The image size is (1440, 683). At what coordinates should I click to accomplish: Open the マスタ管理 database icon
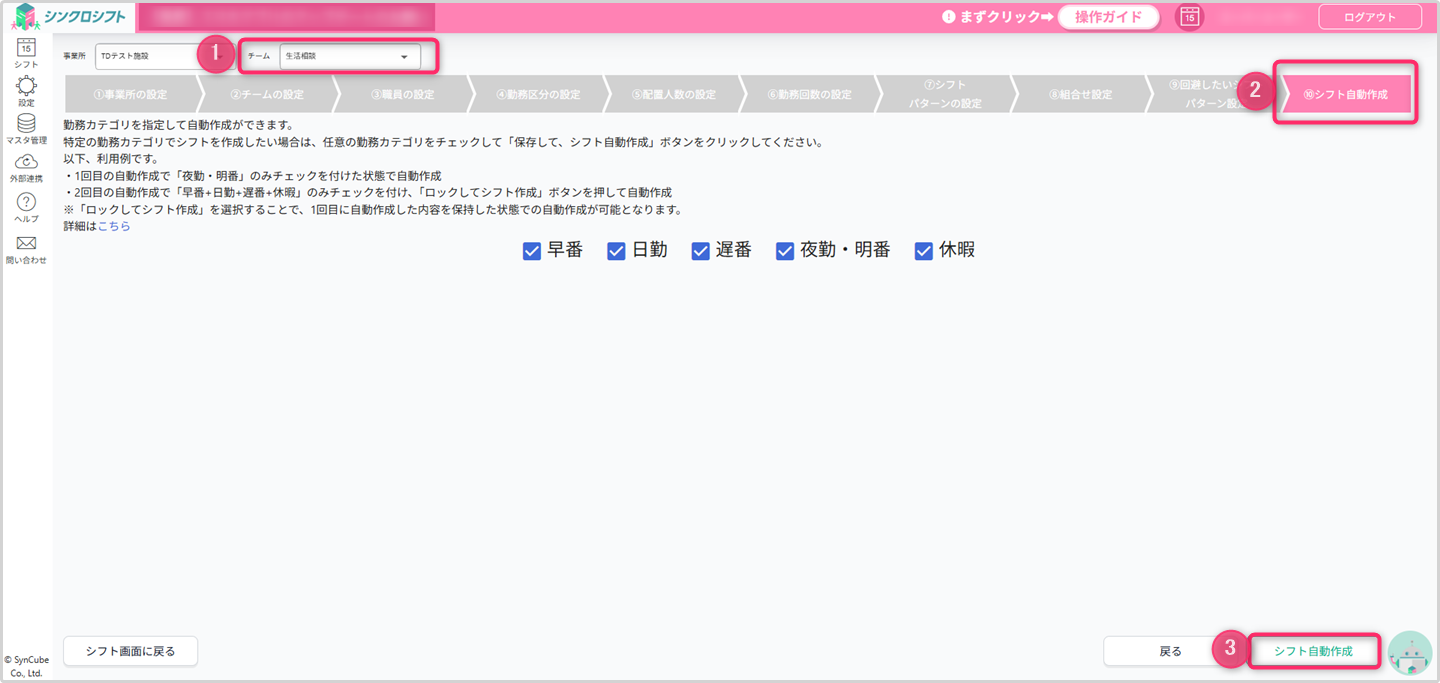click(27, 123)
